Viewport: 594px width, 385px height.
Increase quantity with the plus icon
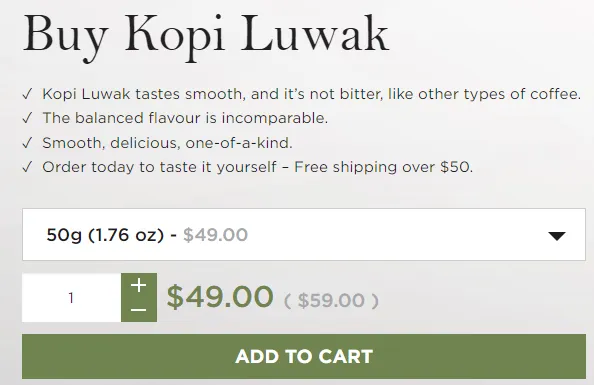(139, 285)
